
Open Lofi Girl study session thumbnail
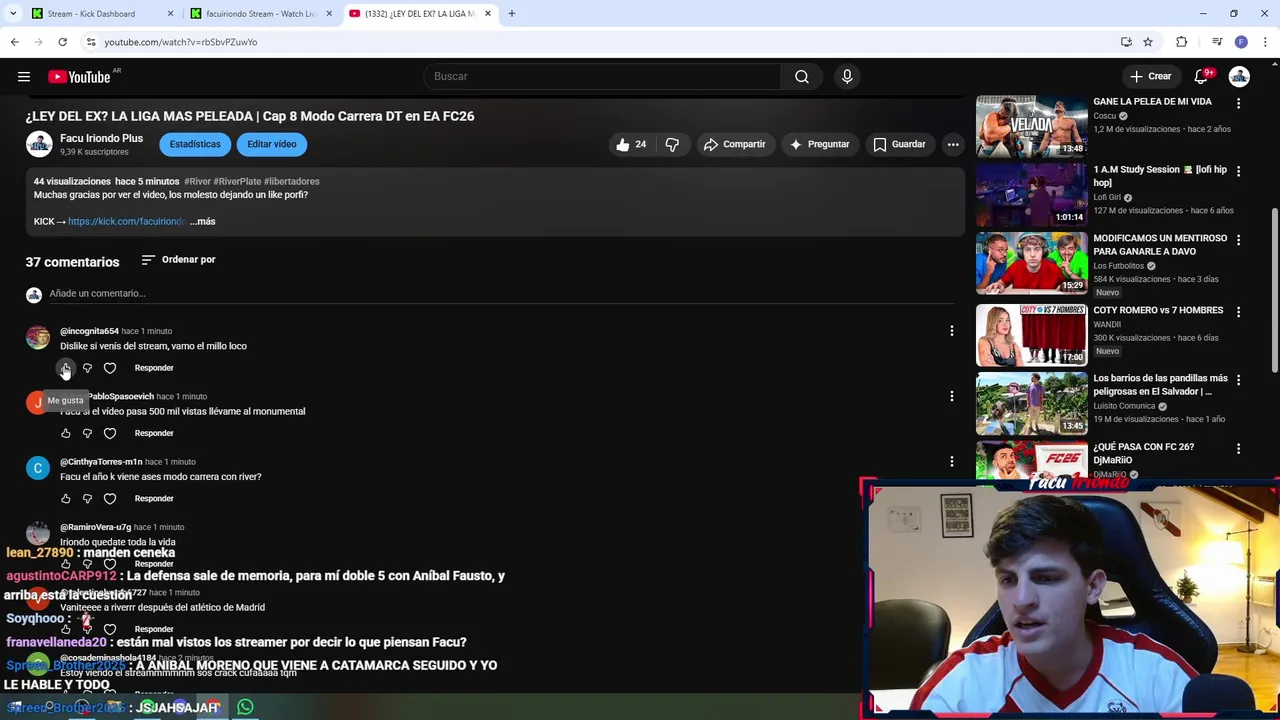coord(1031,195)
